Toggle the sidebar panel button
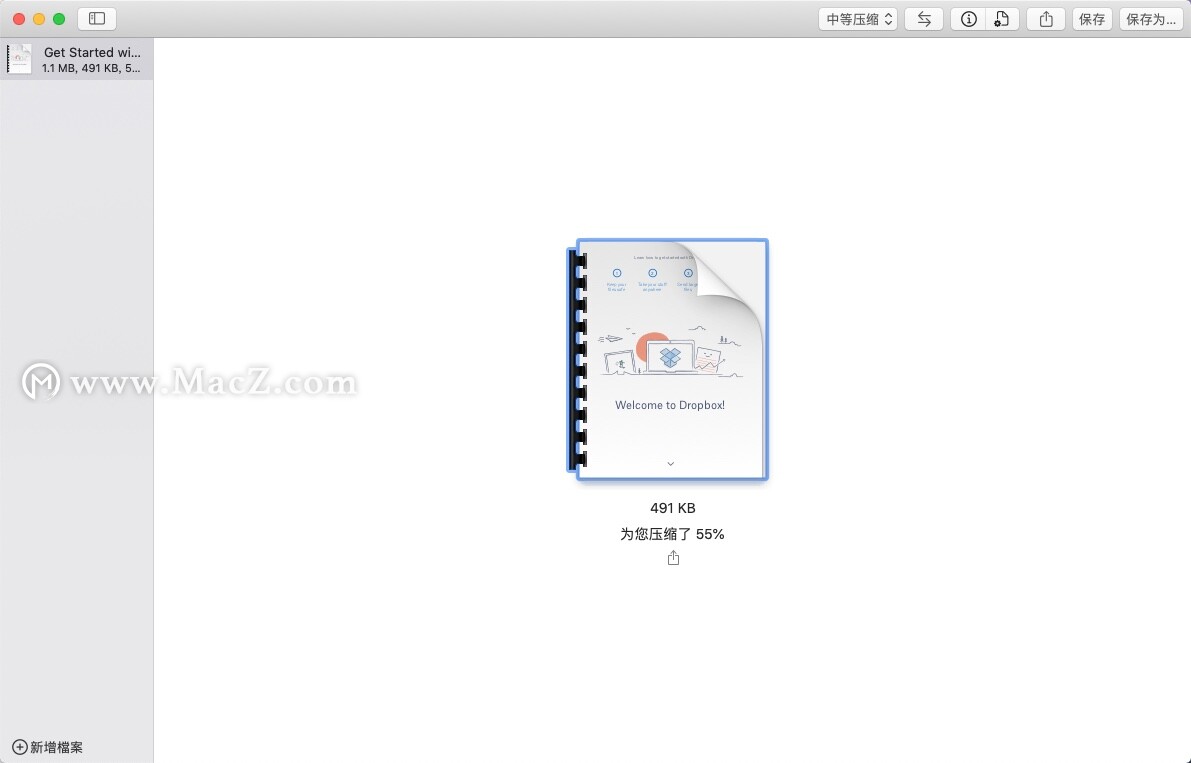The width and height of the screenshot is (1191, 763). click(x=96, y=19)
